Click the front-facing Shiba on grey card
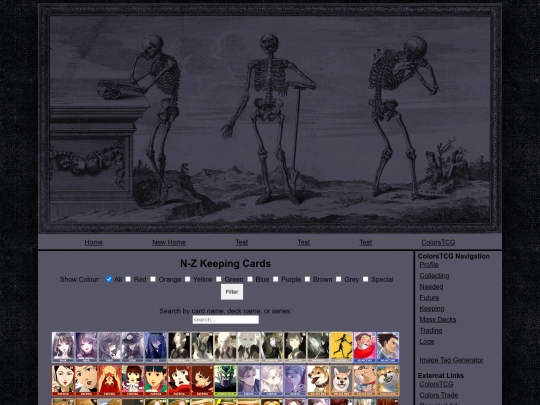The height and width of the screenshot is (405, 540). (x=341, y=381)
